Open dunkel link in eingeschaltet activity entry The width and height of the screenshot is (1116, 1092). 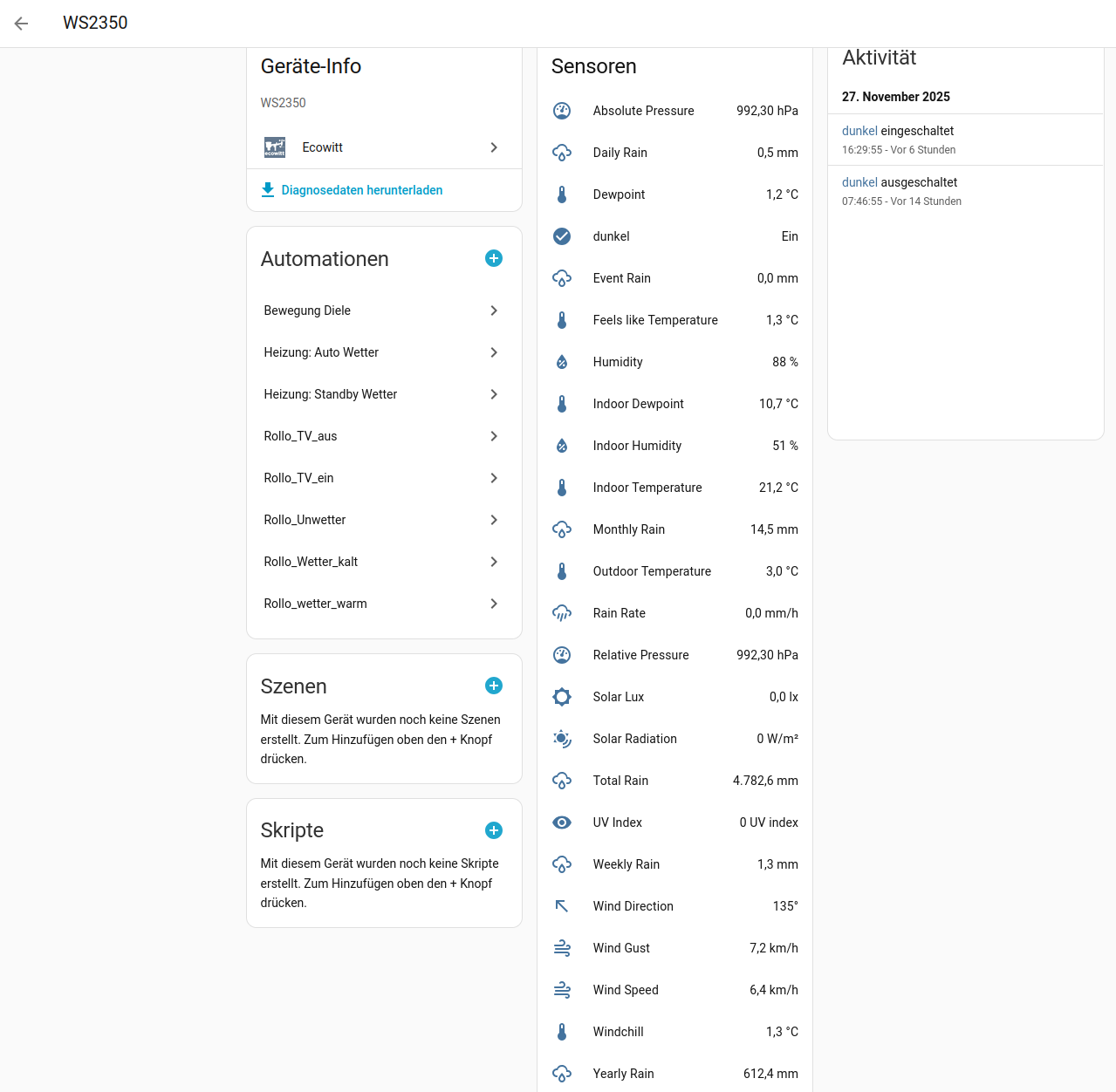(859, 131)
